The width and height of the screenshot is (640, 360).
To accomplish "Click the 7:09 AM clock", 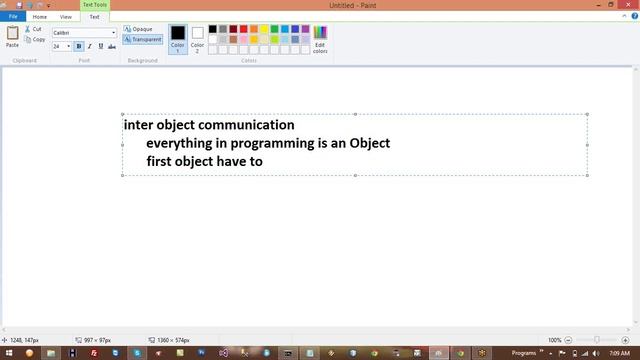I will point(620,353).
